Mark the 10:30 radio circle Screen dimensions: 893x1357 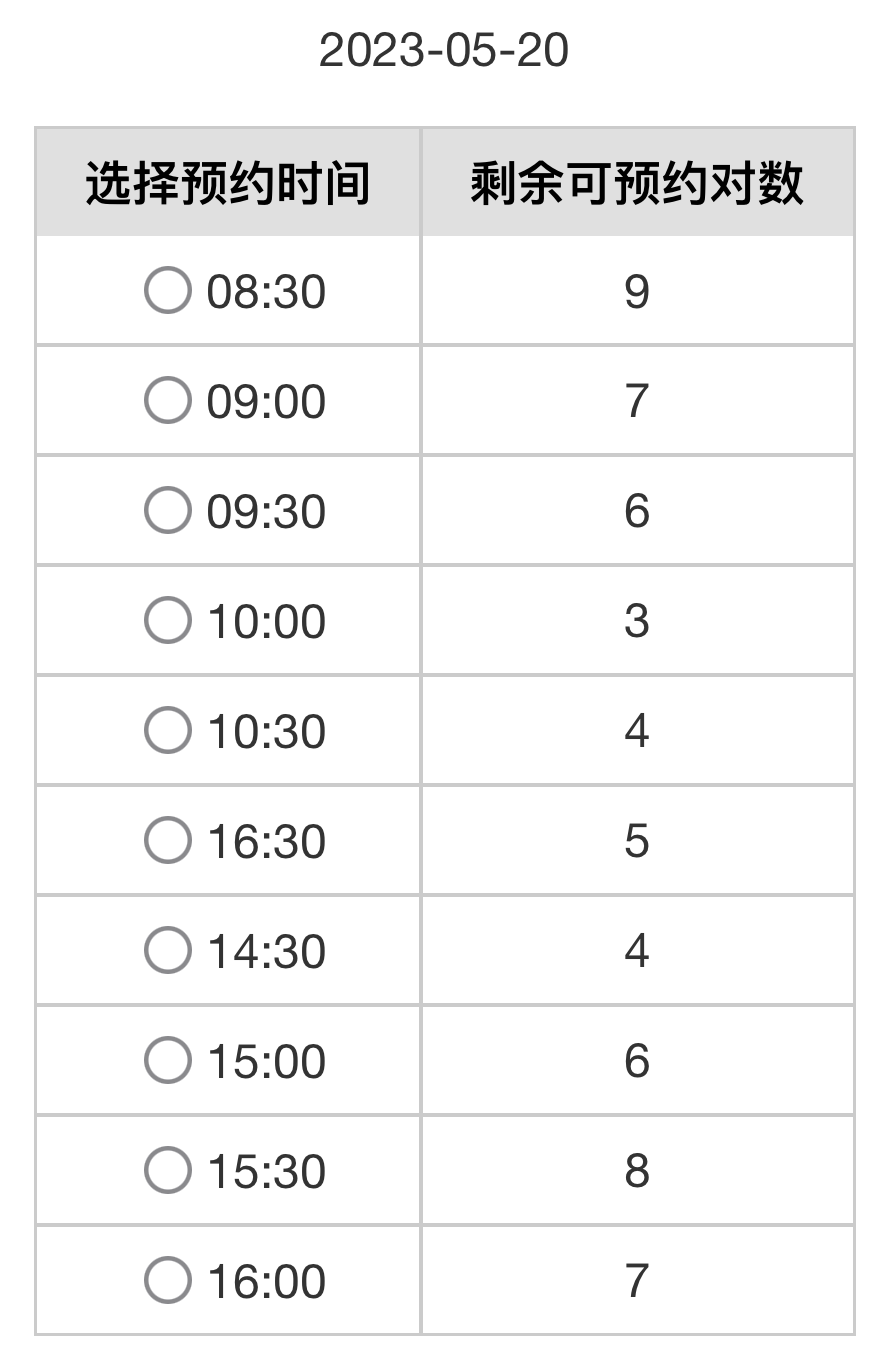(167, 731)
